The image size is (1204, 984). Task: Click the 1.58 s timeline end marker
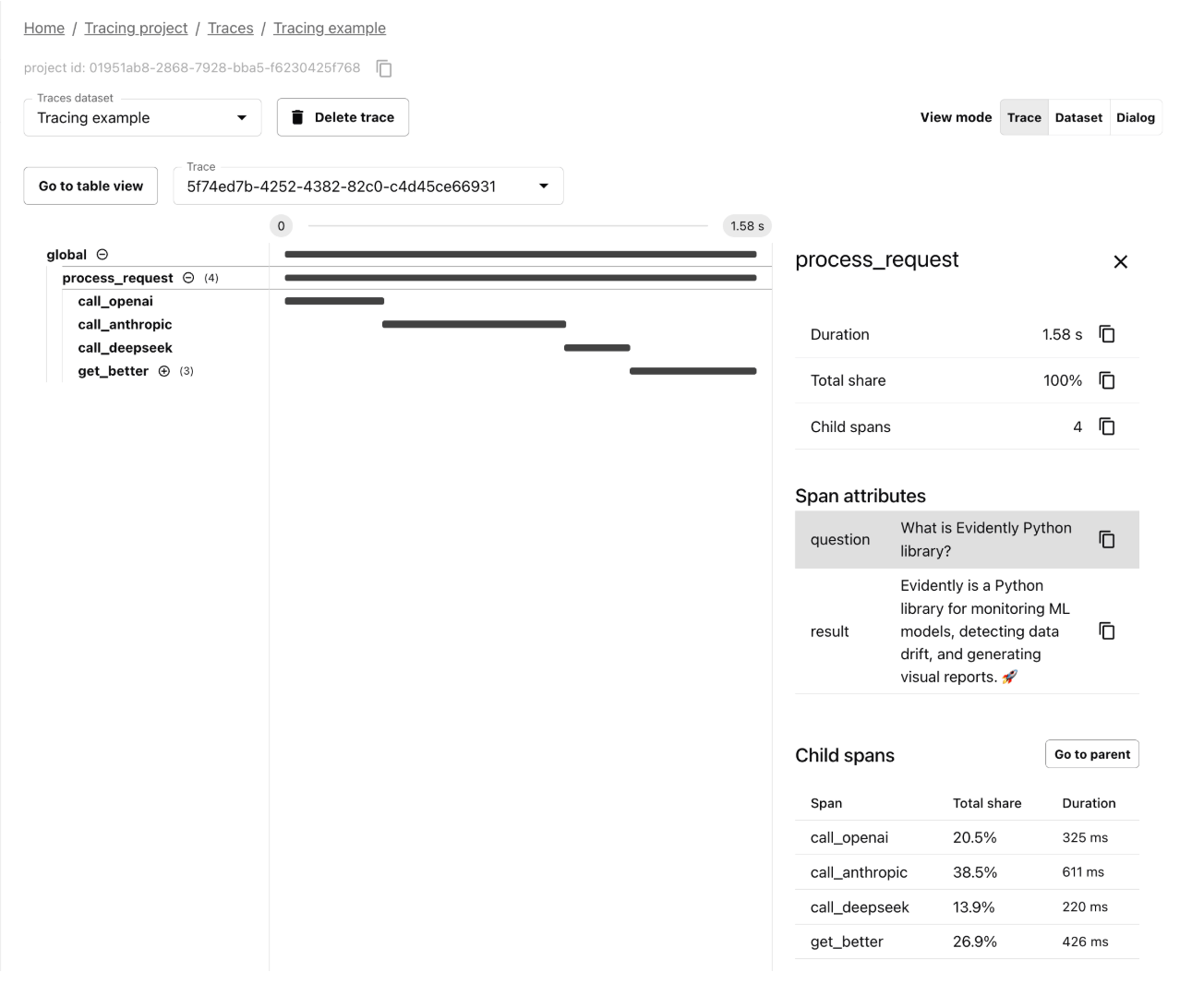click(x=746, y=225)
